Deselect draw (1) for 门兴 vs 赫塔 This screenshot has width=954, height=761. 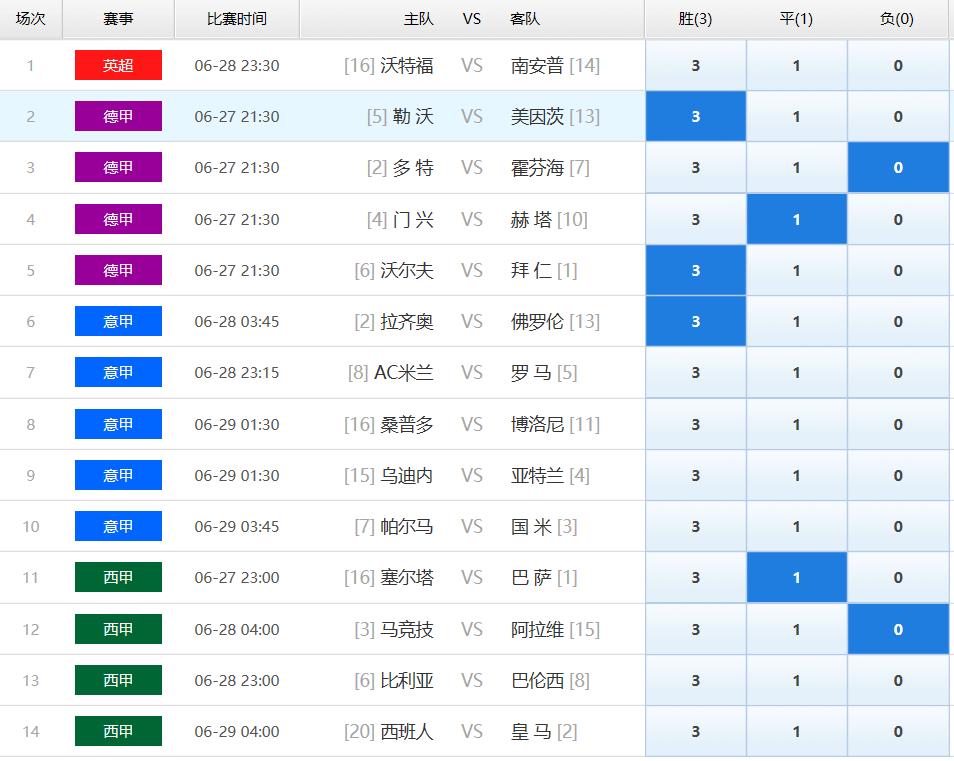point(796,219)
